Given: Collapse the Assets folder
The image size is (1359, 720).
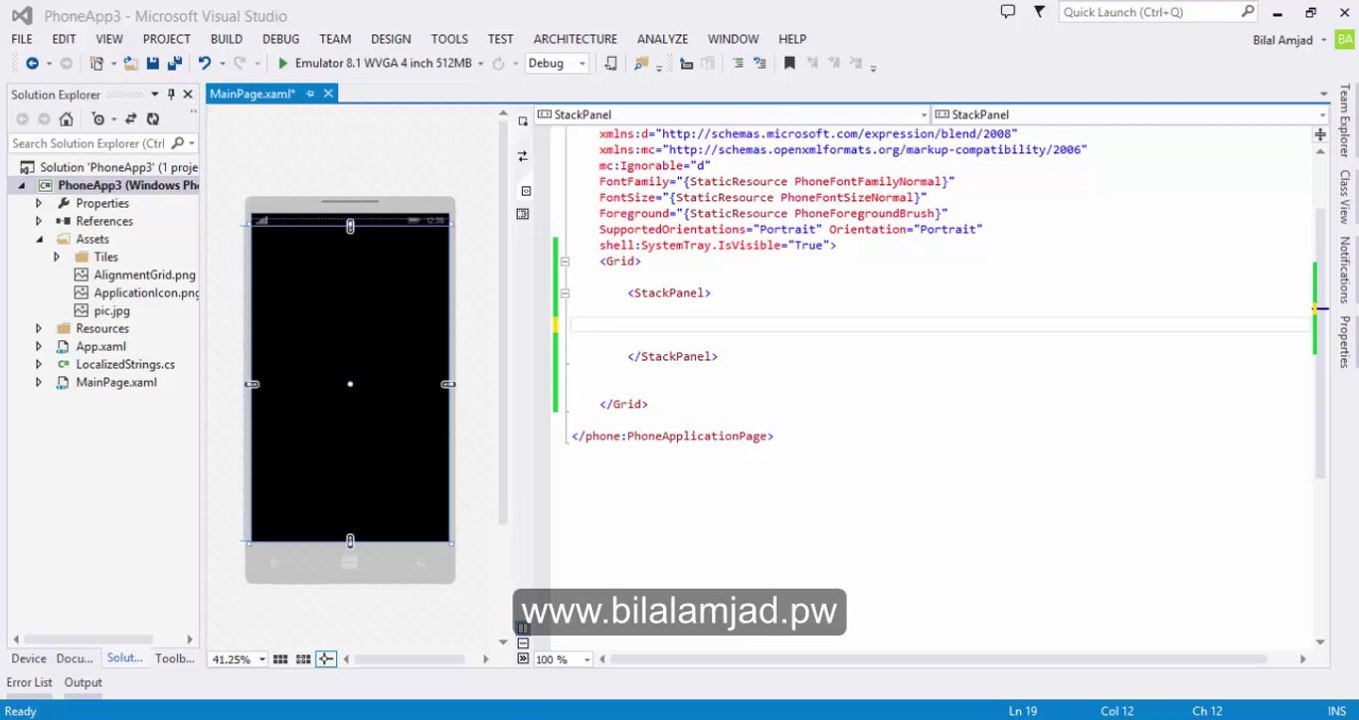Looking at the screenshot, I should (39, 239).
